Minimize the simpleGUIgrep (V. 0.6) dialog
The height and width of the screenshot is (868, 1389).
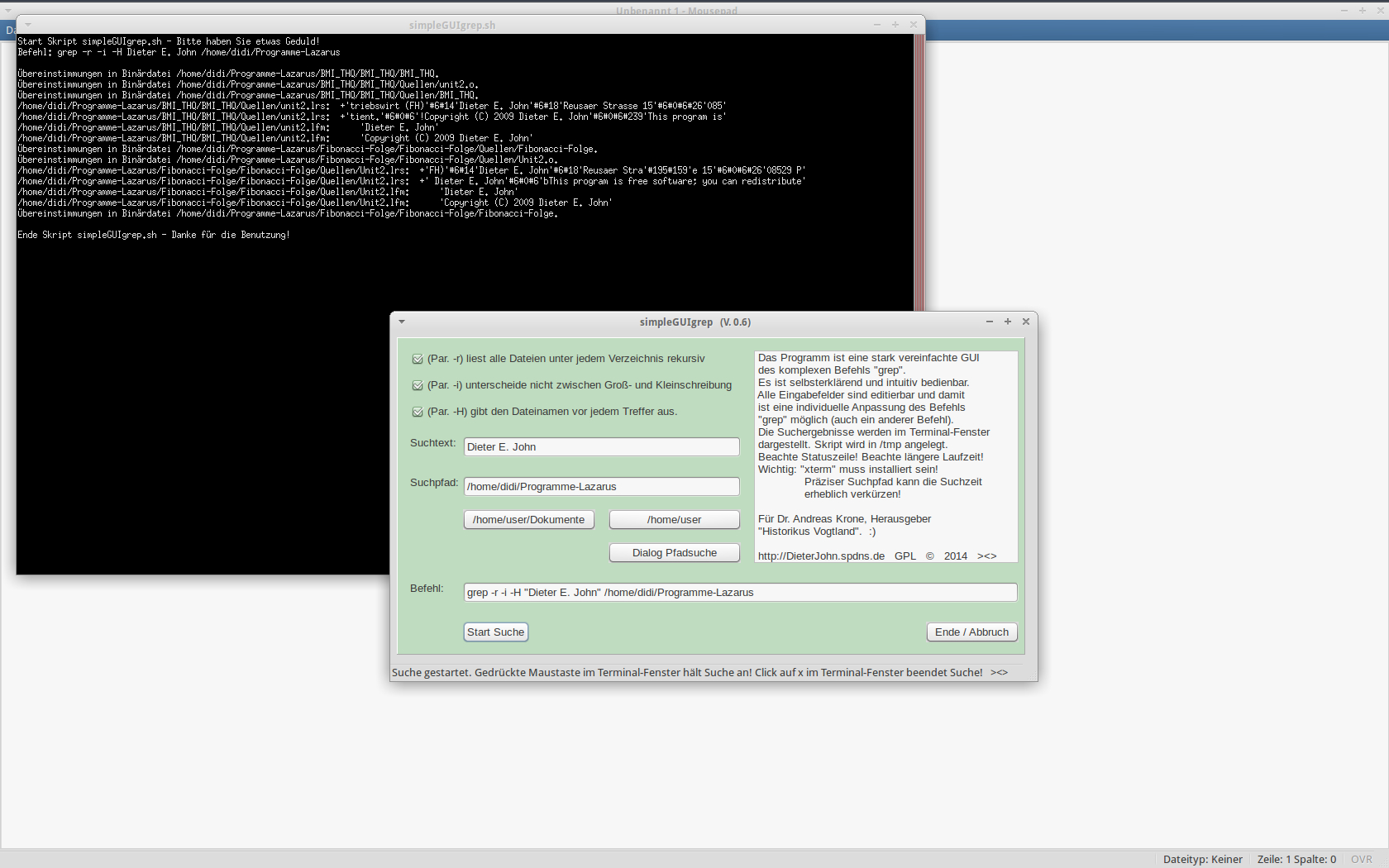click(990, 322)
